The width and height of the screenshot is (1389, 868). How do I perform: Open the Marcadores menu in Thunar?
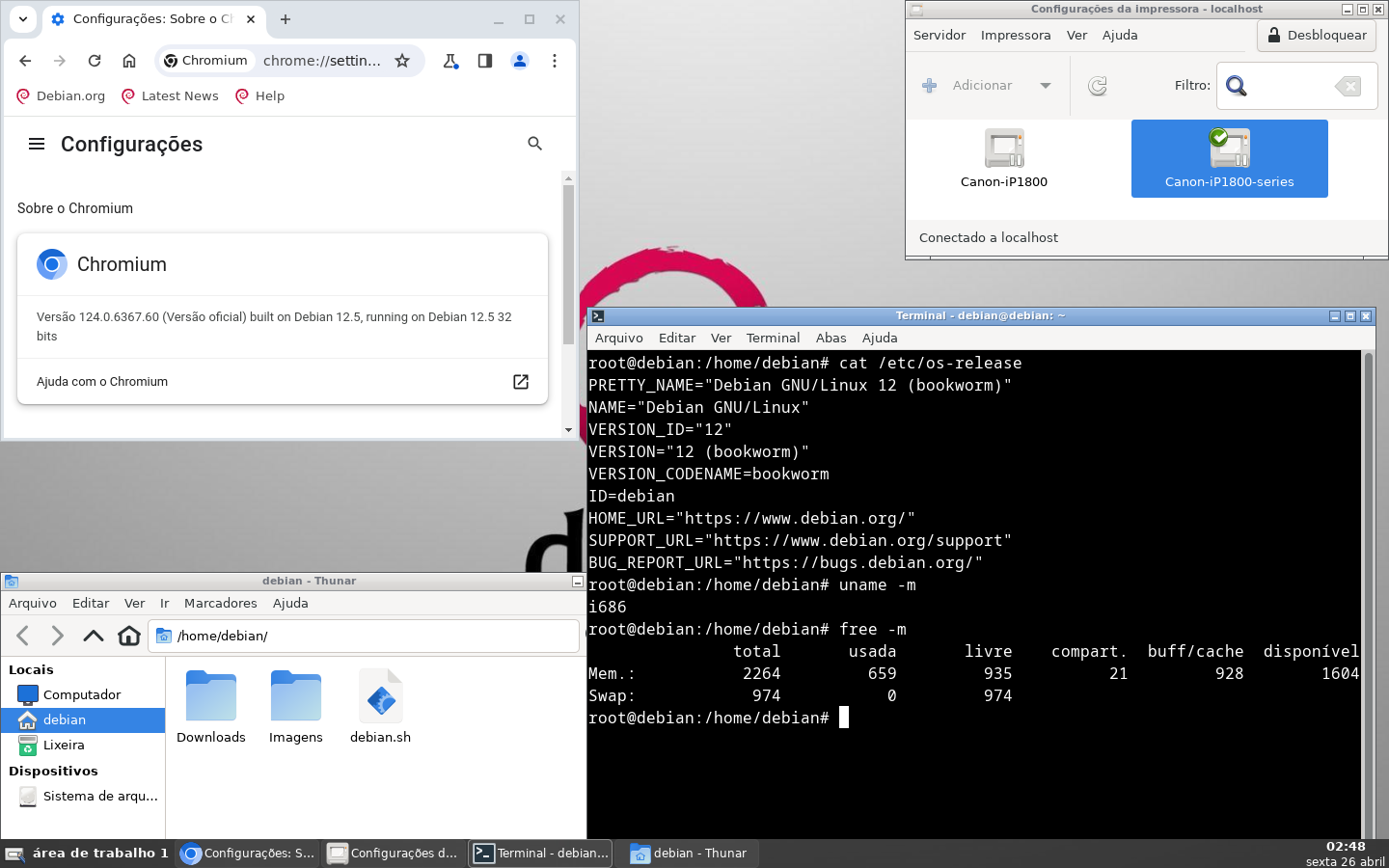[x=220, y=603]
